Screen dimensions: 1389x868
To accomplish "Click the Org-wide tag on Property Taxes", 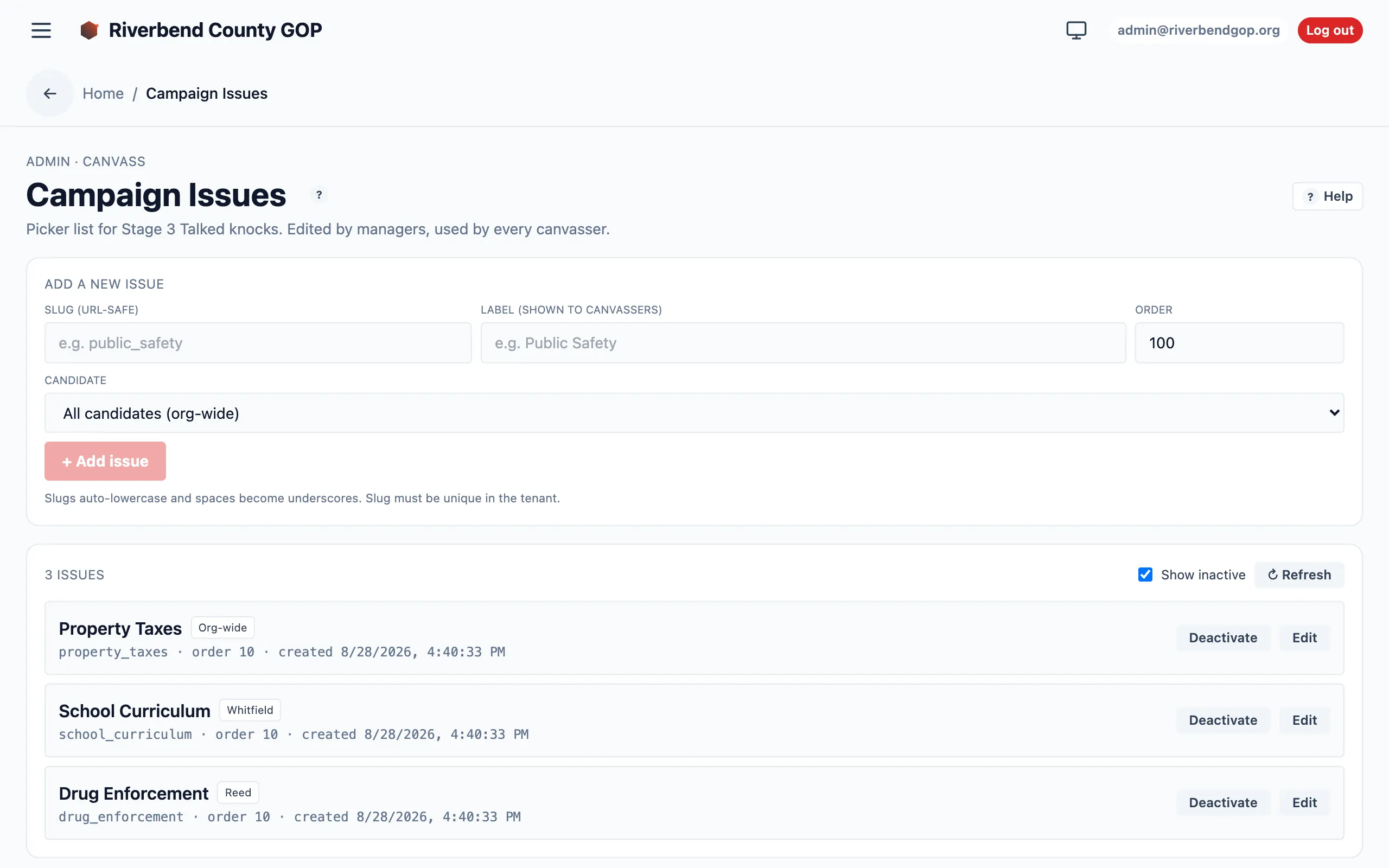I will point(222,628).
